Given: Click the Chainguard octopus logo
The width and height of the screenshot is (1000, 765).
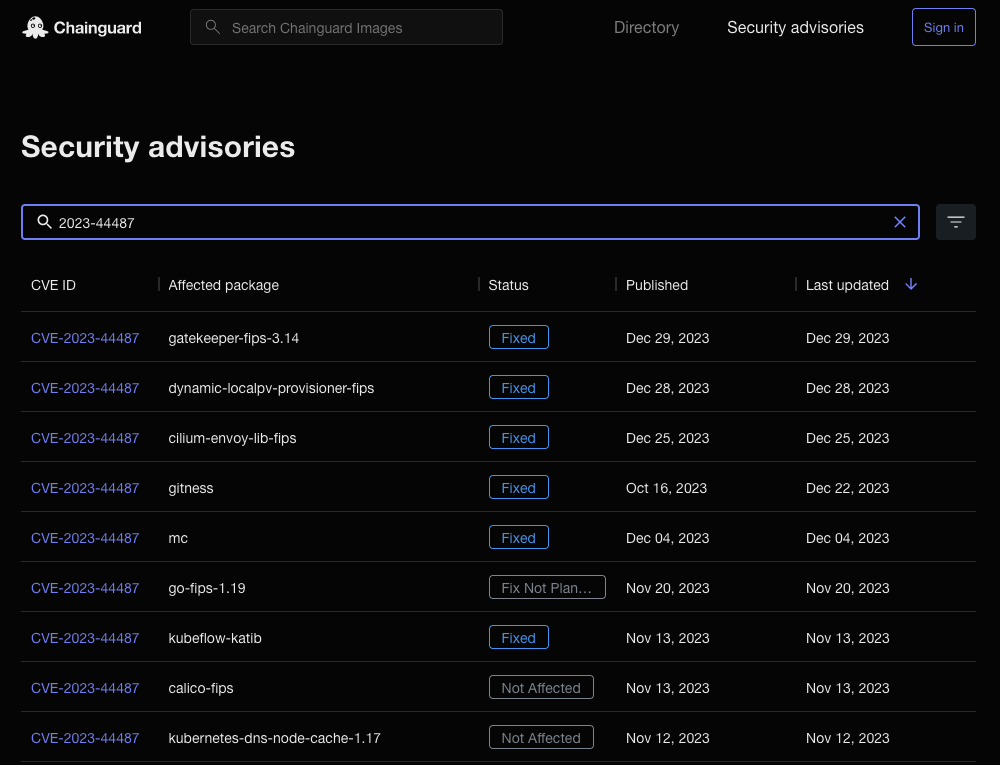Looking at the screenshot, I should pyautogui.click(x=34, y=27).
